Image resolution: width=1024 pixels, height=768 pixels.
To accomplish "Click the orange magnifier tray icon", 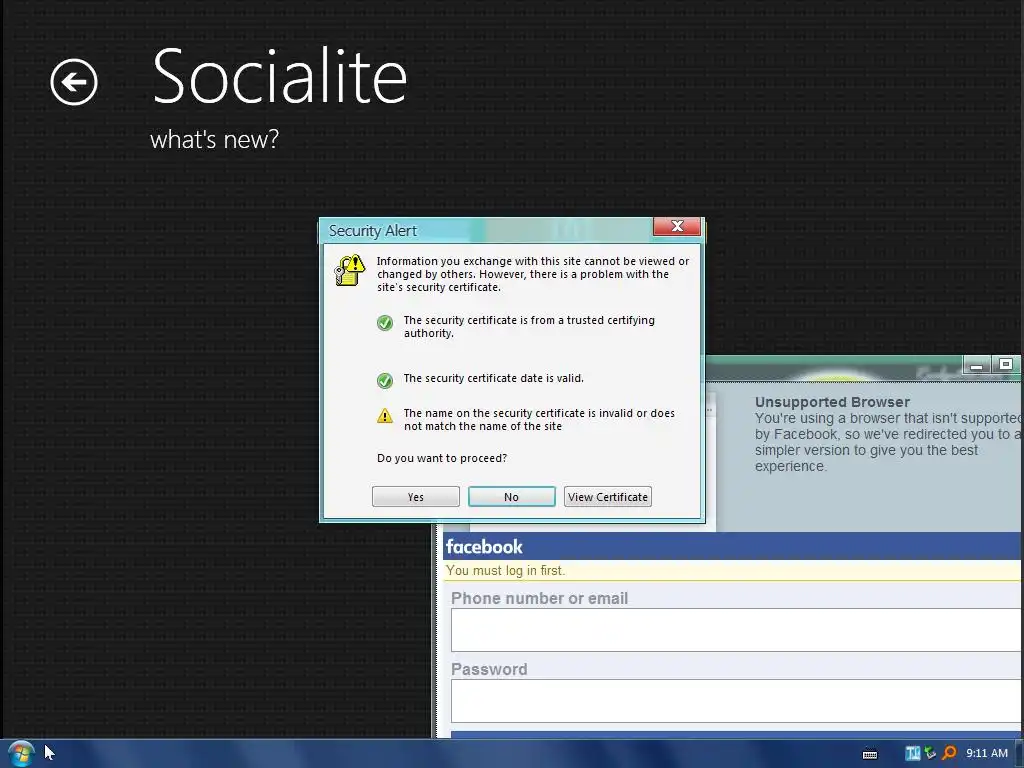I will [x=950, y=753].
